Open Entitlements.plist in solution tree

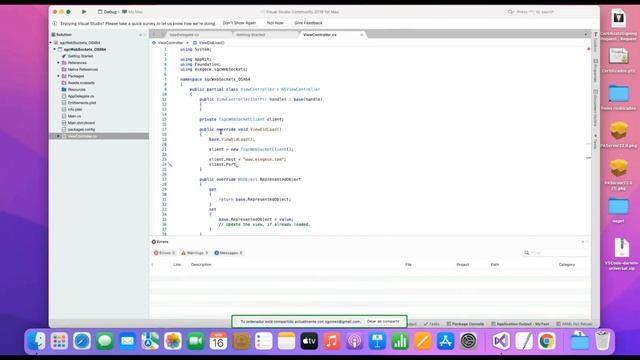click(82, 103)
